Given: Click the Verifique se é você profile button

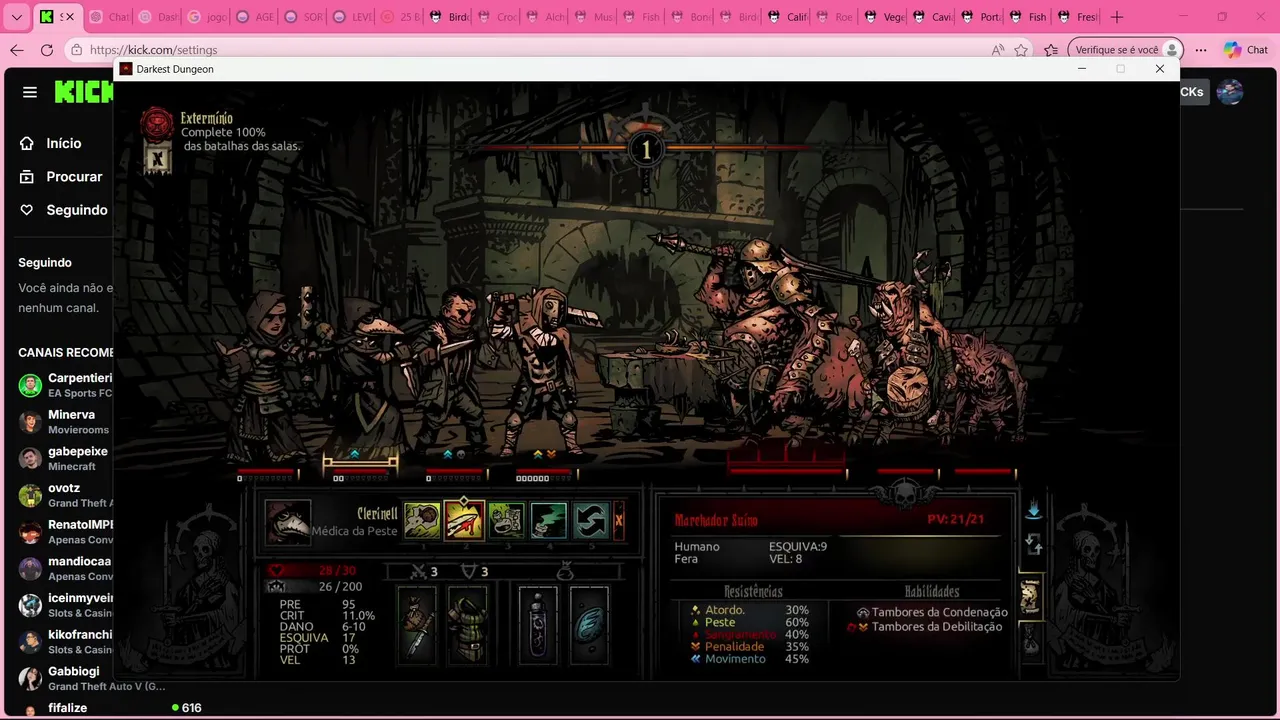Looking at the screenshot, I should coord(1126,50).
